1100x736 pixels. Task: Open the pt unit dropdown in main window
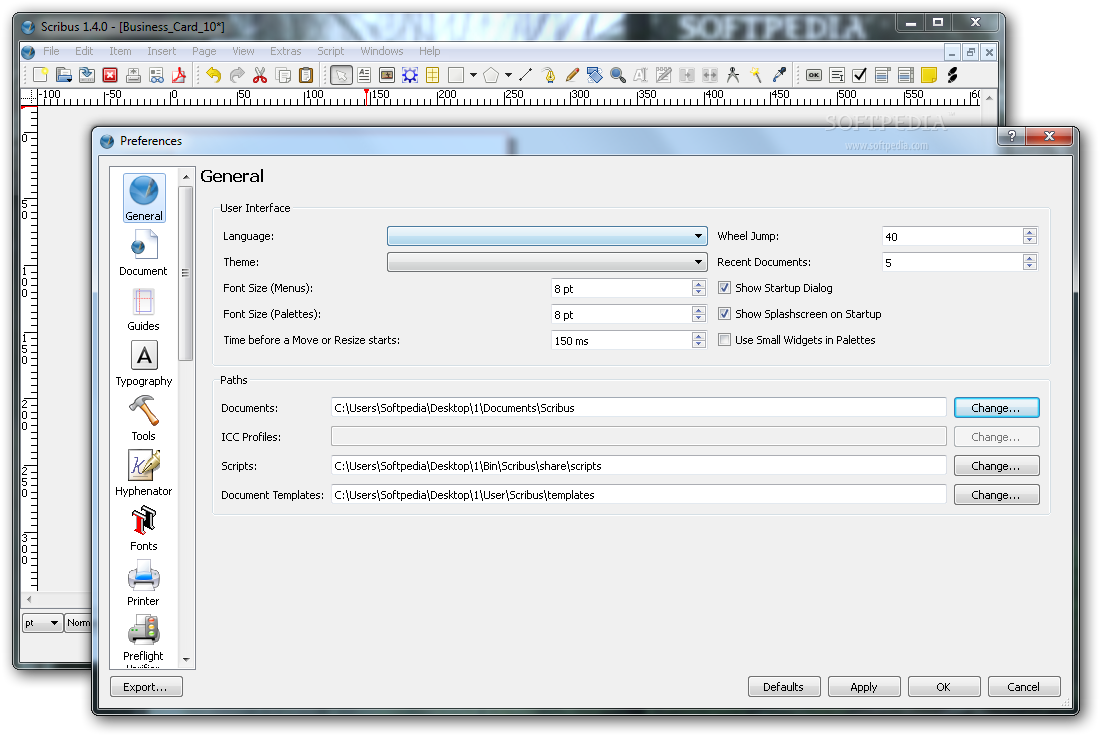(x=43, y=623)
